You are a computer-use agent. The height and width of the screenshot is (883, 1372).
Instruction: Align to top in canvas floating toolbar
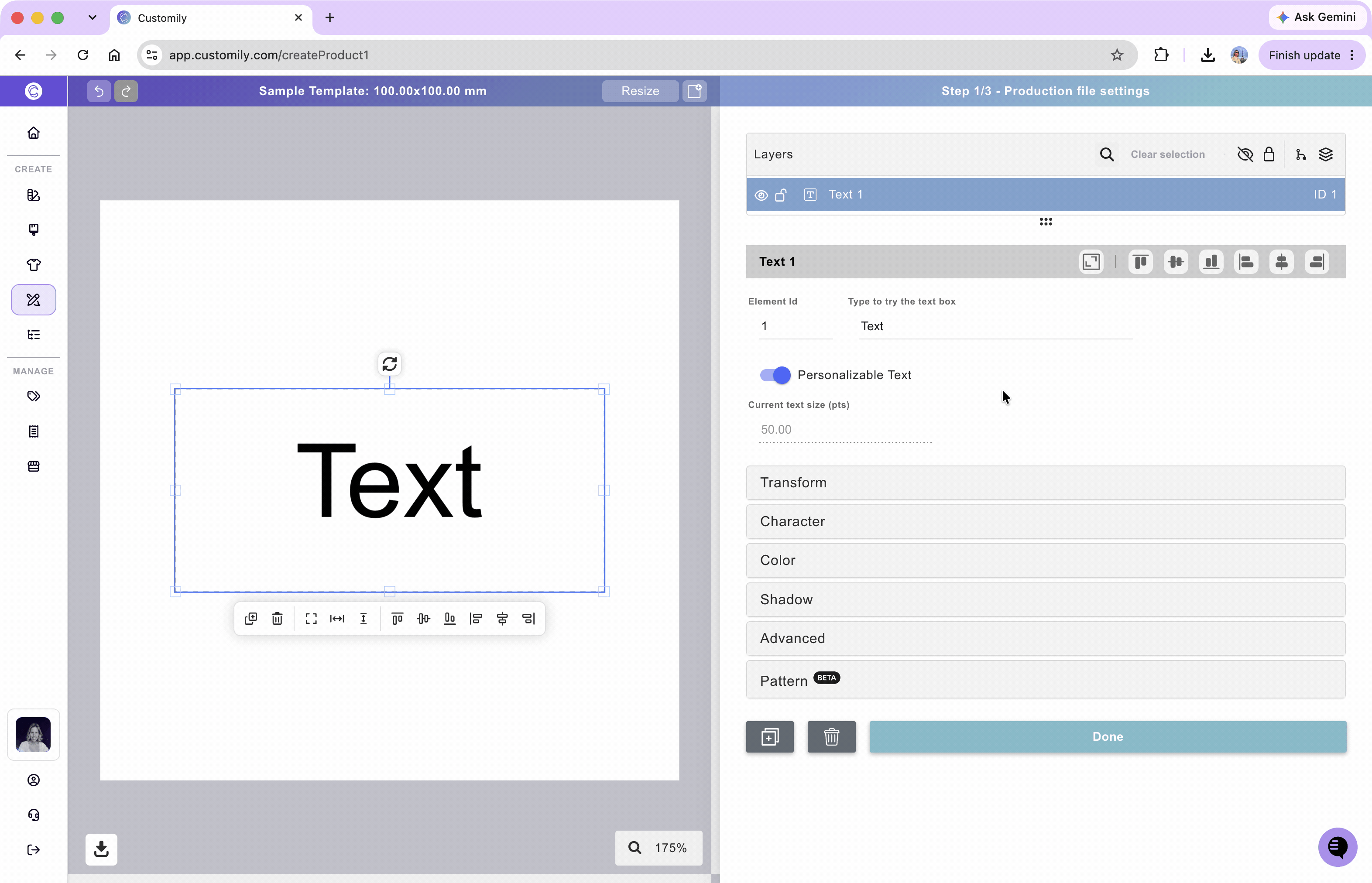(x=398, y=619)
